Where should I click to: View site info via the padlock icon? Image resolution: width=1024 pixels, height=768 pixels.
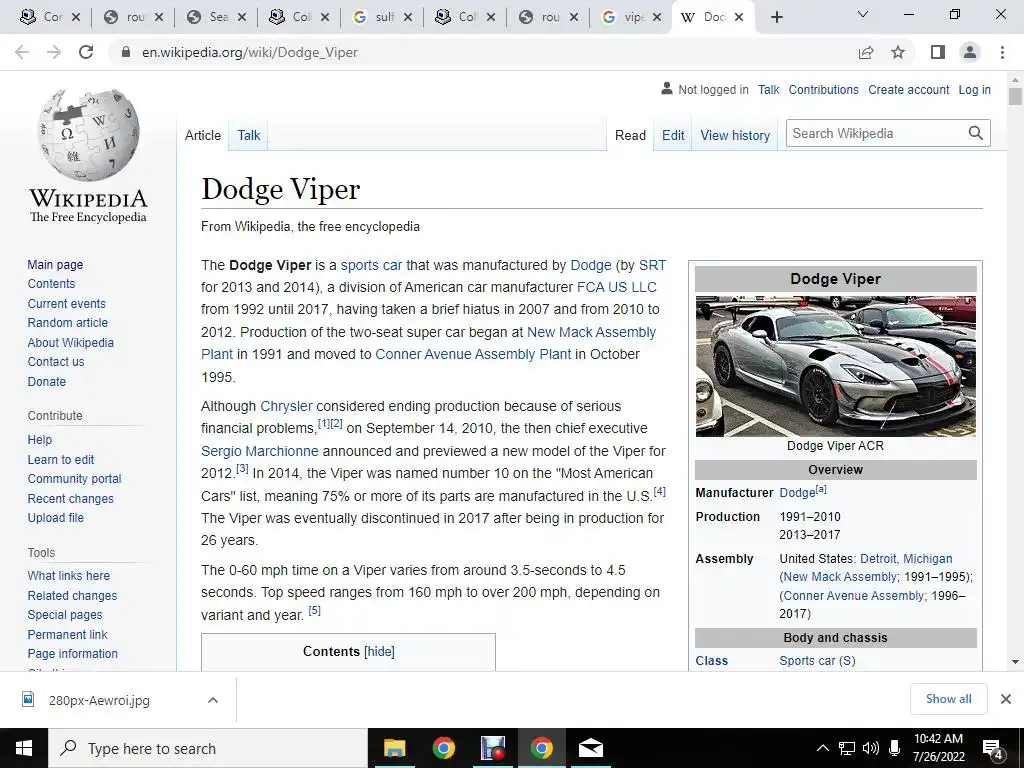point(126,52)
